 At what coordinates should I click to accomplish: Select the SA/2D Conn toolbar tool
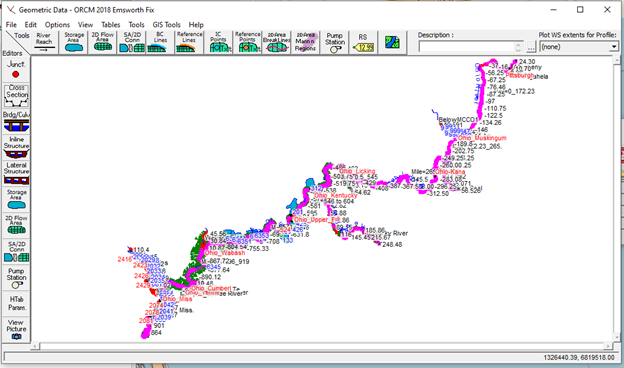click(x=132, y=42)
